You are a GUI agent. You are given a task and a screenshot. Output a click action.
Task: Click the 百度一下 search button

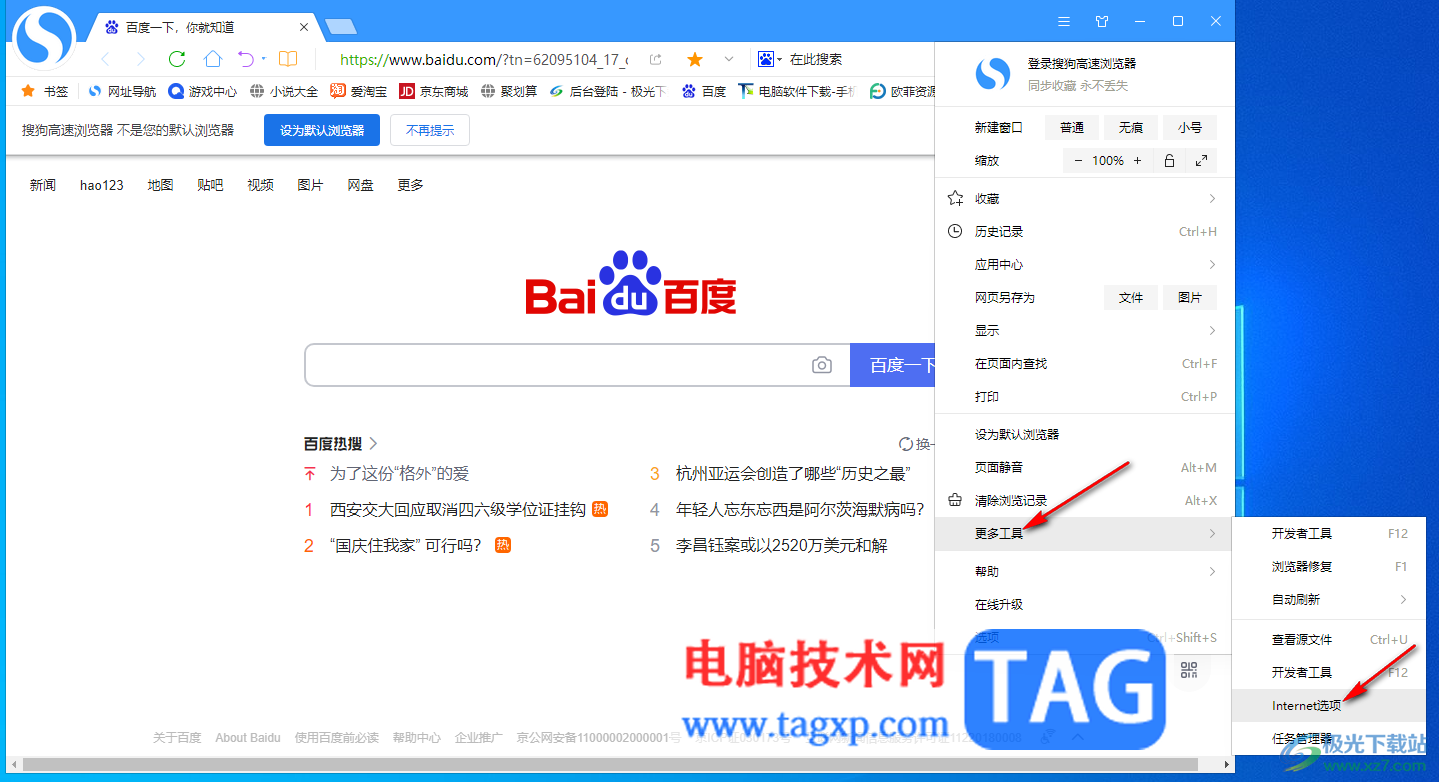coord(893,365)
